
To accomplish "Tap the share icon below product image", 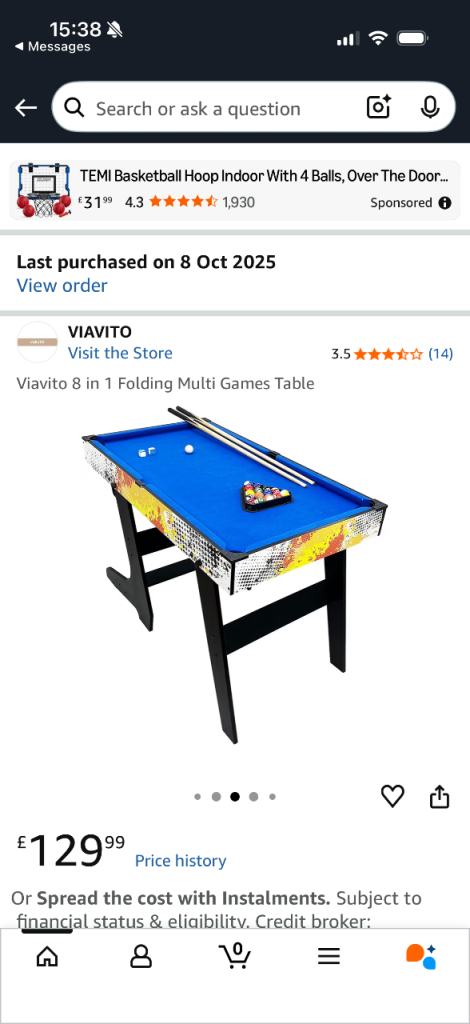I will pyautogui.click(x=439, y=796).
